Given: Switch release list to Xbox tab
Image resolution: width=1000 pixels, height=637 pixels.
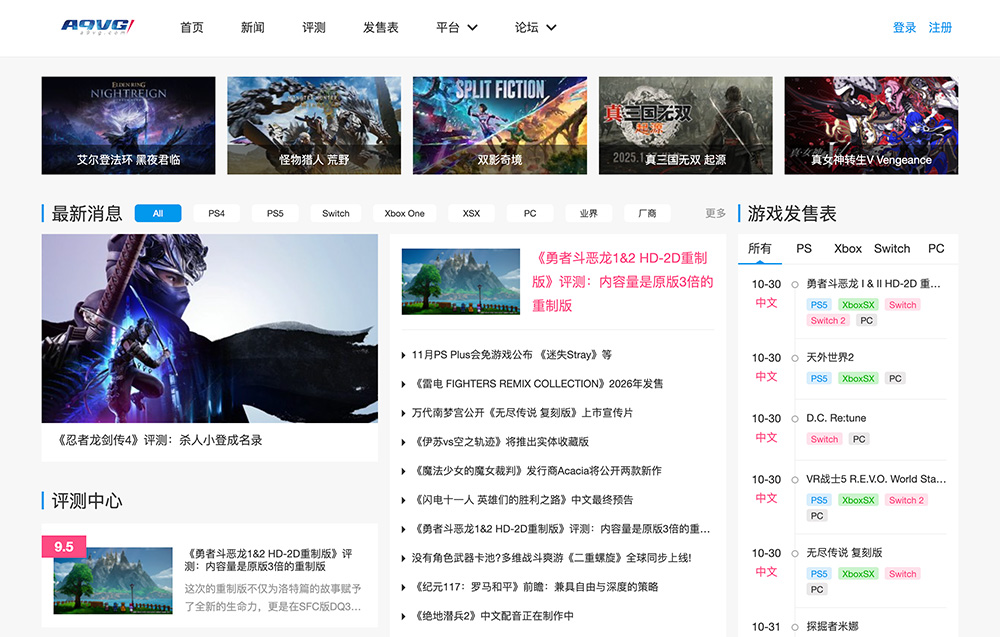Looking at the screenshot, I should tap(848, 248).
